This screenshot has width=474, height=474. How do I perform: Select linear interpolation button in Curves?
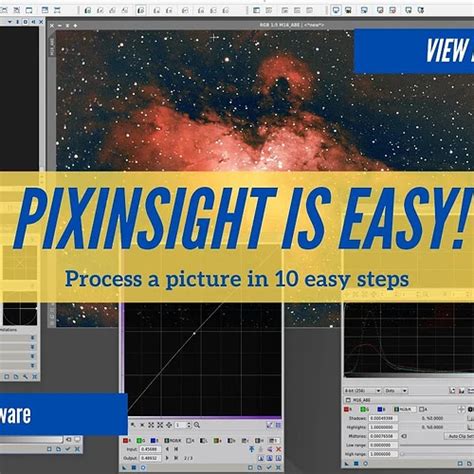point(278,458)
